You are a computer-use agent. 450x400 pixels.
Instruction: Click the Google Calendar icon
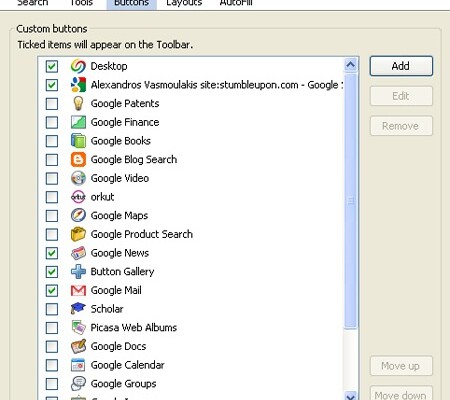point(78,365)
